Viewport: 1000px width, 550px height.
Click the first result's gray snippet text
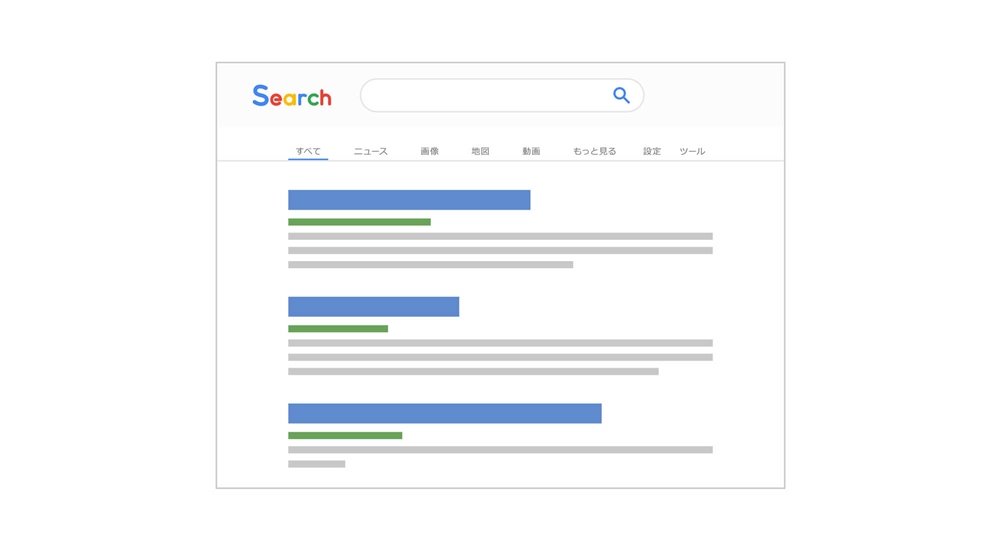[x=500, y=250]
